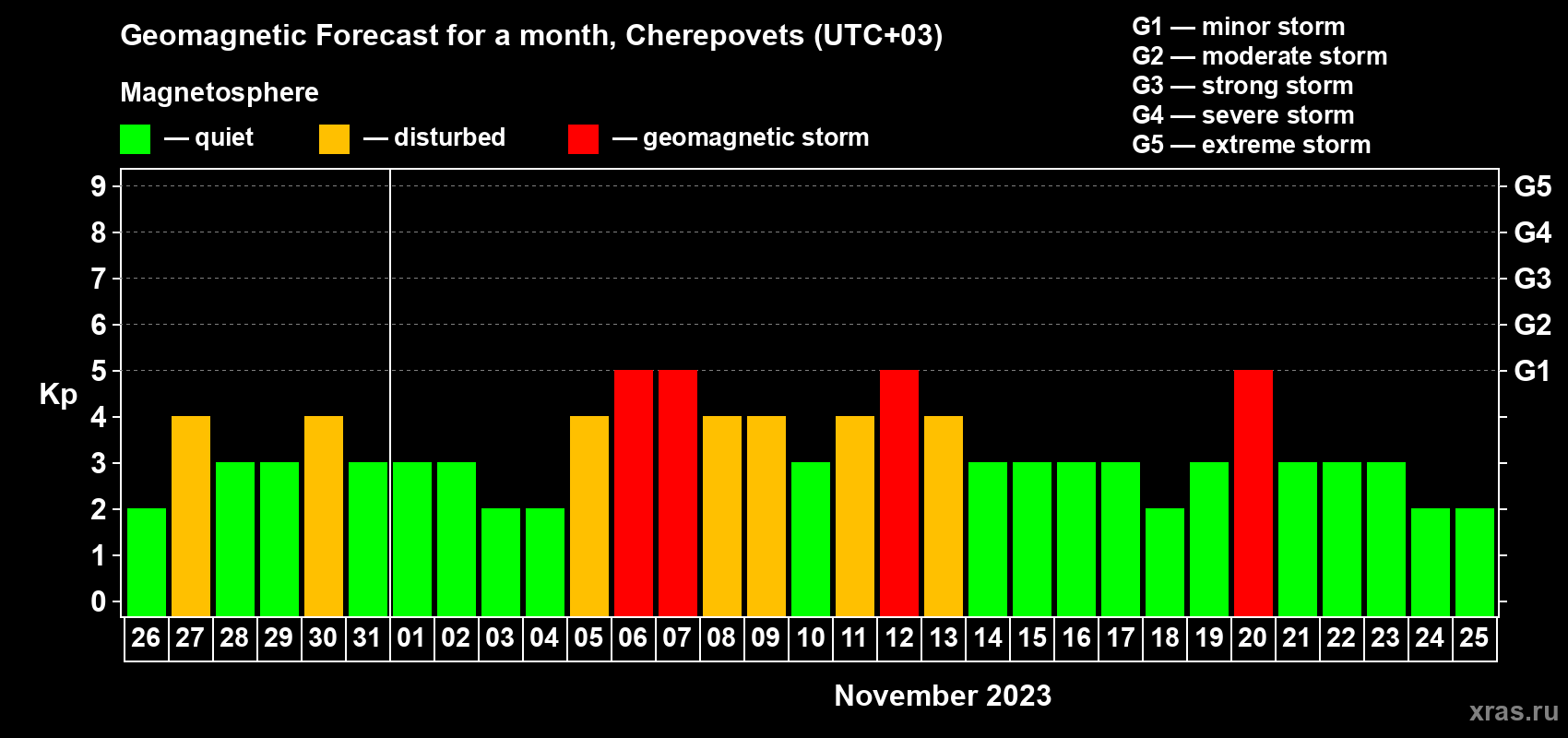Click the orange bar for day 11
1568x738 pixels.
pos(855,516)
